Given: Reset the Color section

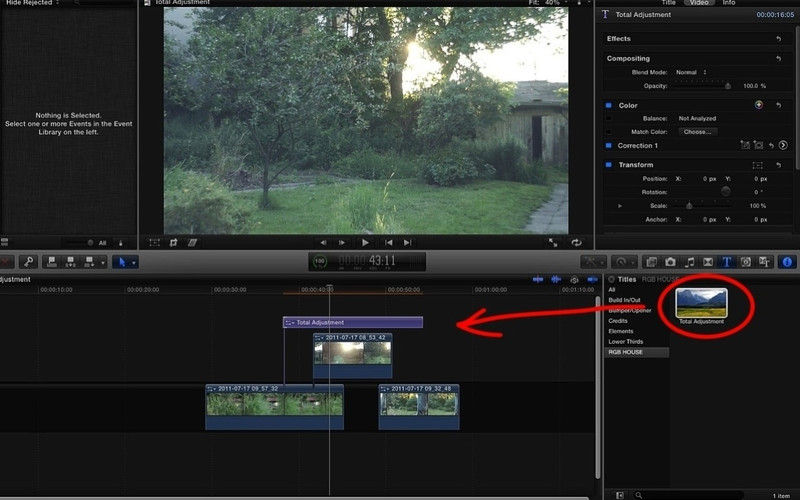Looking at the screenshot, I should (x=779, y=106).
